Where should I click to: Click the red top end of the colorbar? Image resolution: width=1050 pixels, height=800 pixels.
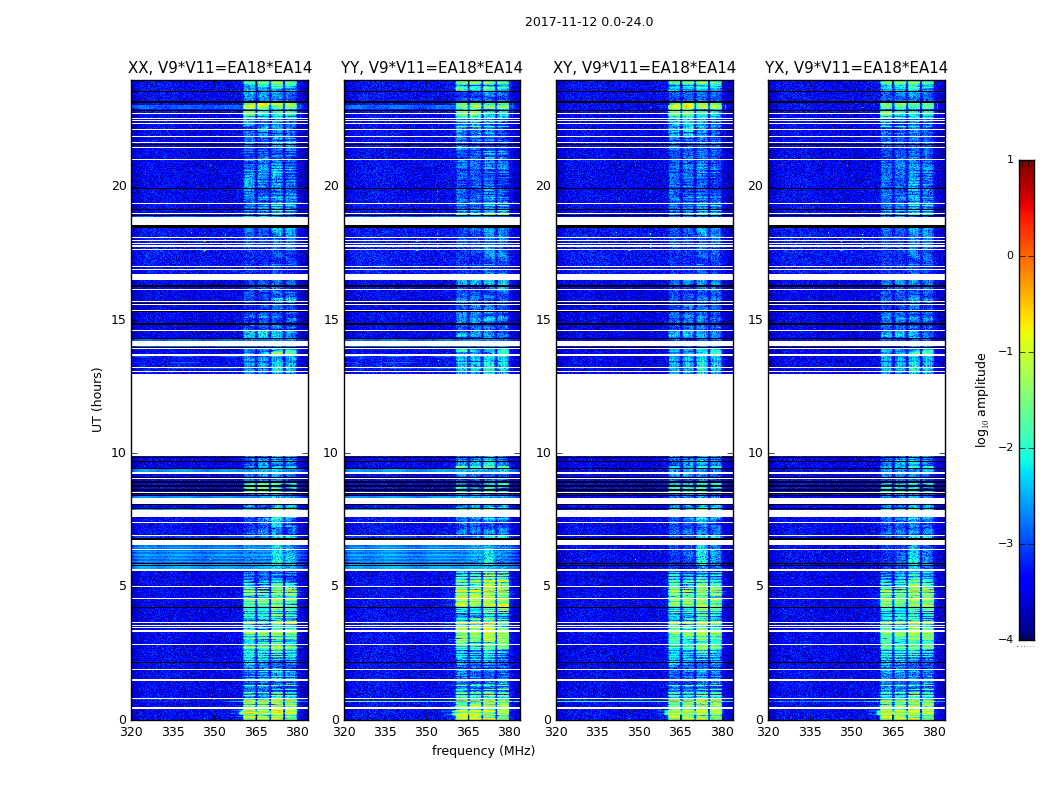point(1027,166)
